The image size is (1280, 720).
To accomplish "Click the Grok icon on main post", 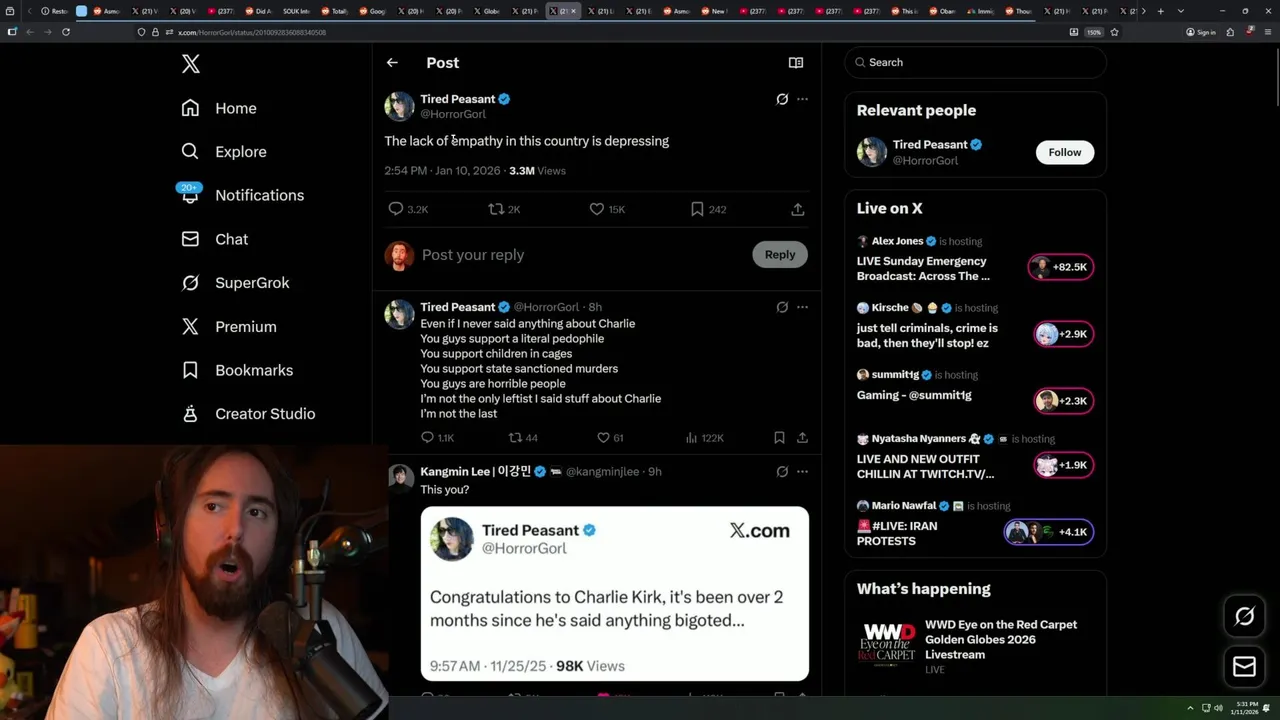I will (x=782, y=99).
